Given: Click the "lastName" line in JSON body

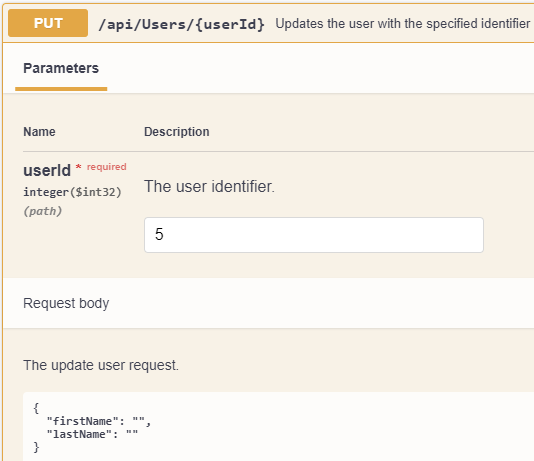Looking at the screenshot, I should tap(92, 434).
